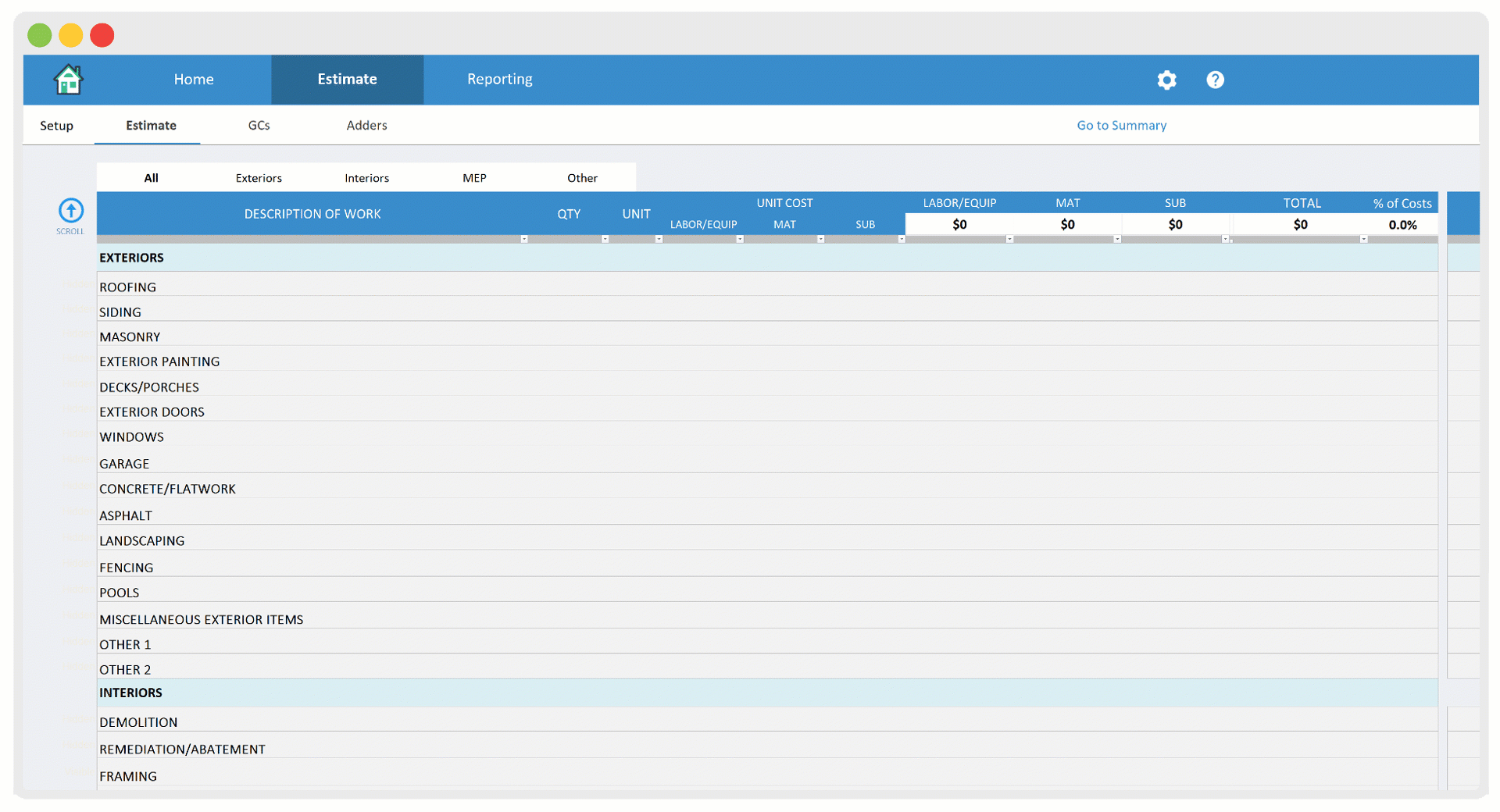Follow the Go to Summary link
This screenshot has width=1500, height=812.
1121,126
